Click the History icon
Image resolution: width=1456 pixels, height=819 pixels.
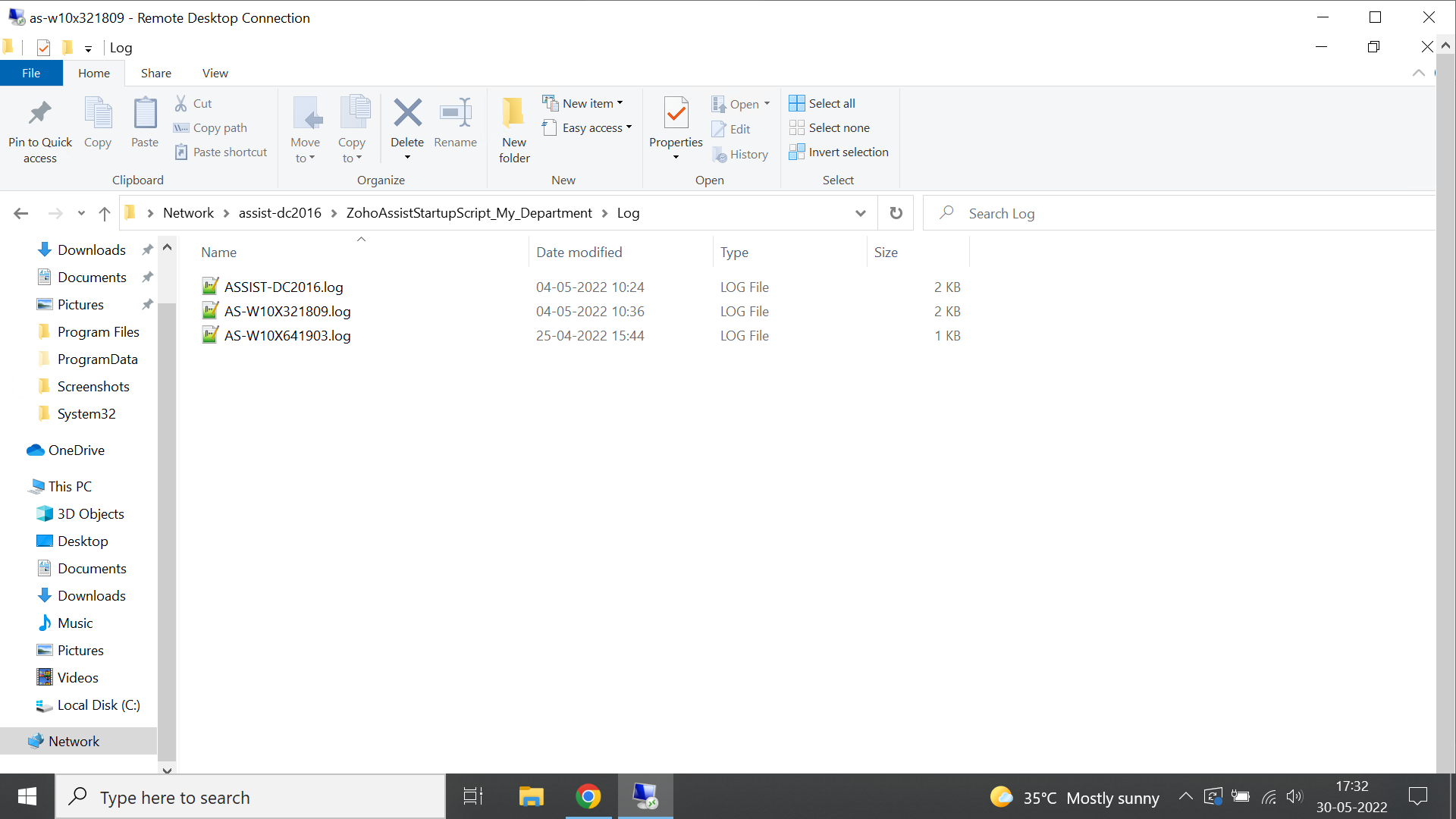pos(741,154)
